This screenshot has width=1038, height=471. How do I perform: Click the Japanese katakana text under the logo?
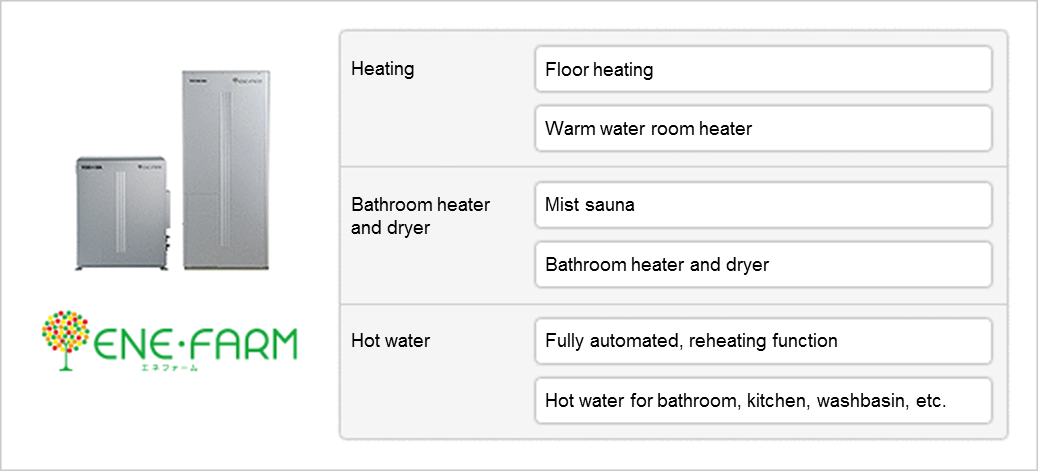tap(169, 368)
